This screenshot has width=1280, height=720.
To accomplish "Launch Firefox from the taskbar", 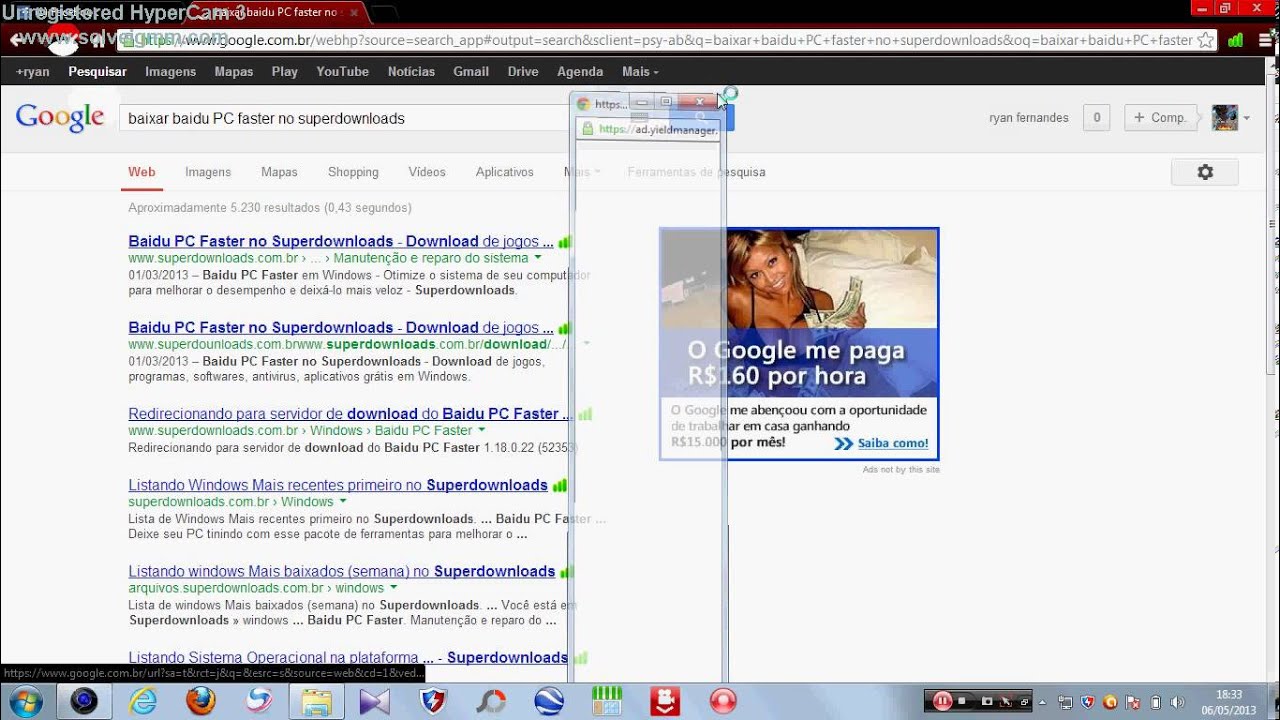I will tap(200, 702).
